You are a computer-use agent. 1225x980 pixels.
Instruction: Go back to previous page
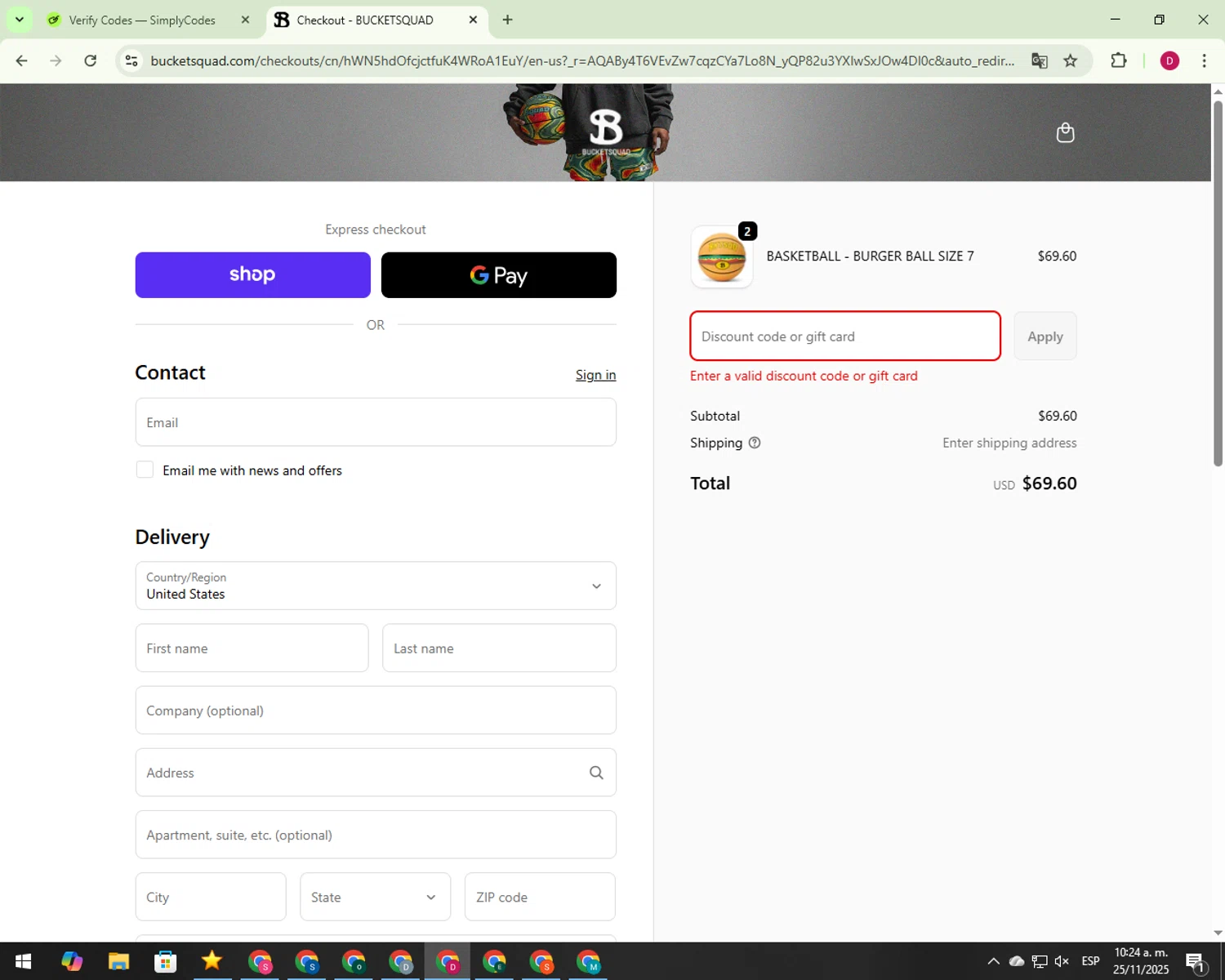pos(22,60)
